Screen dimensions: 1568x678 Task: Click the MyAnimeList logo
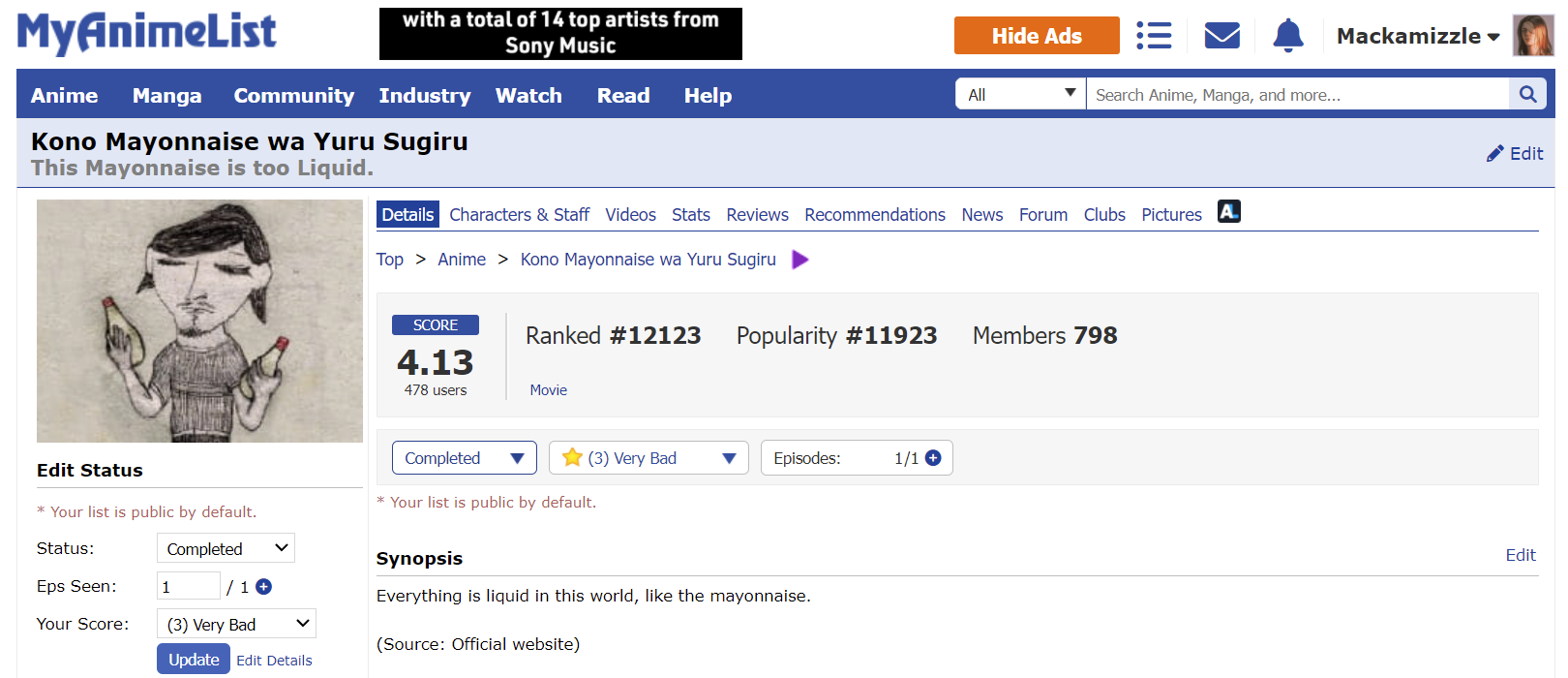click(146, 32)
